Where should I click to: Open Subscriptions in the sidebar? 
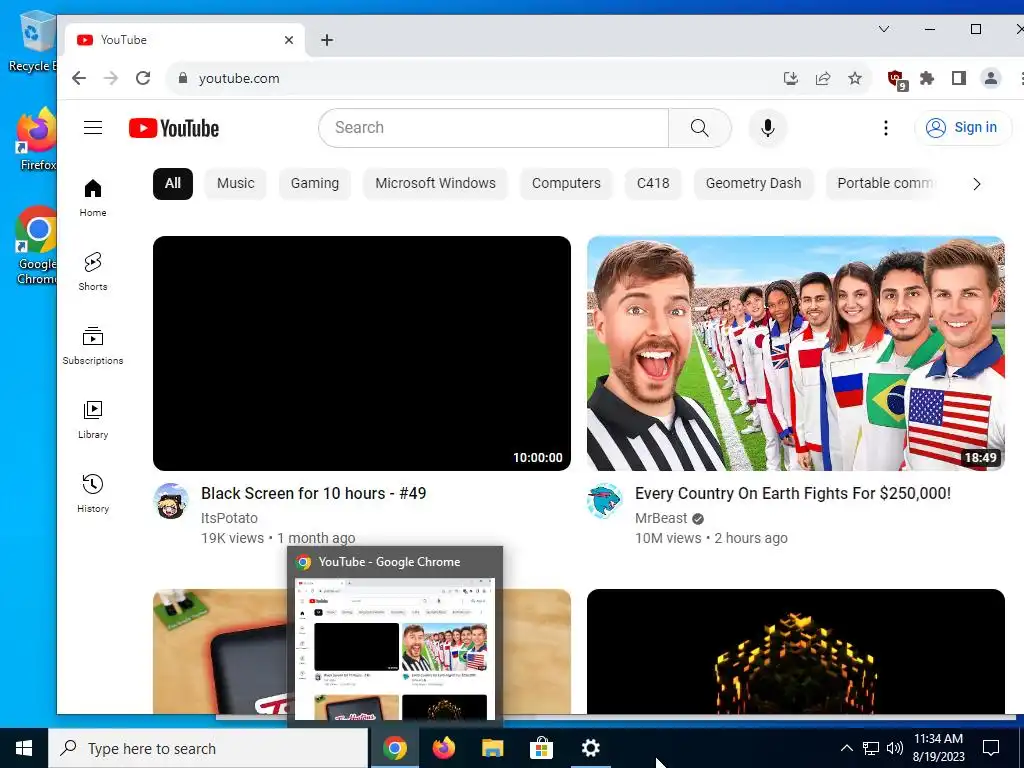[93, 345]
